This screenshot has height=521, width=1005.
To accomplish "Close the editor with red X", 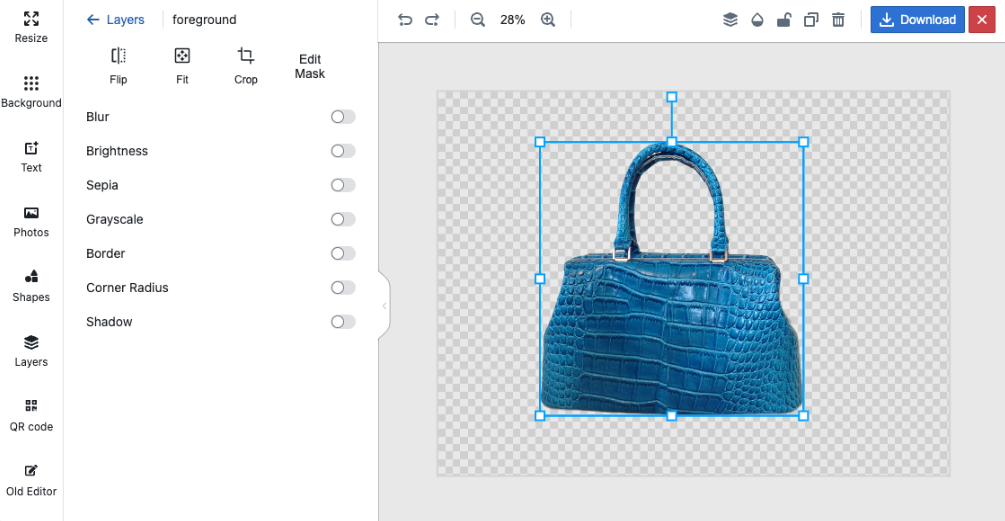I will 982,20.
